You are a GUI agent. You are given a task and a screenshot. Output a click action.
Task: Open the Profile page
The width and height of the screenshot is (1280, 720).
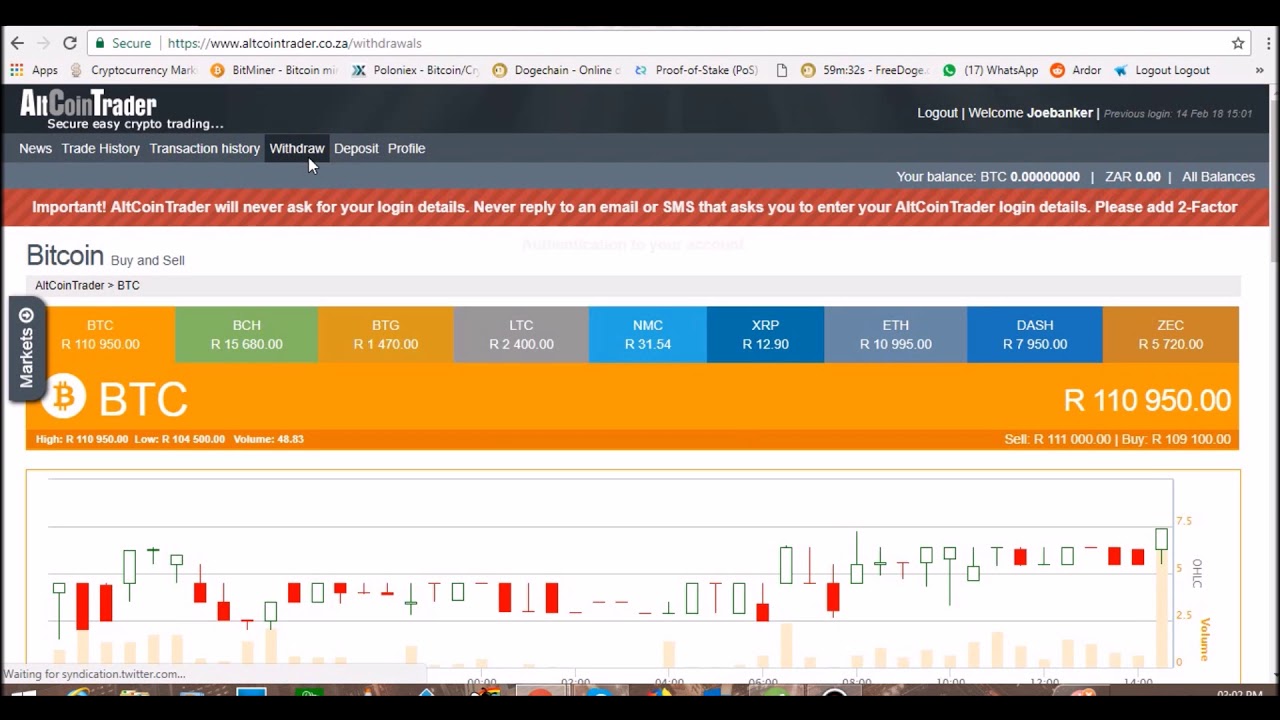click(x=406, y=148)
